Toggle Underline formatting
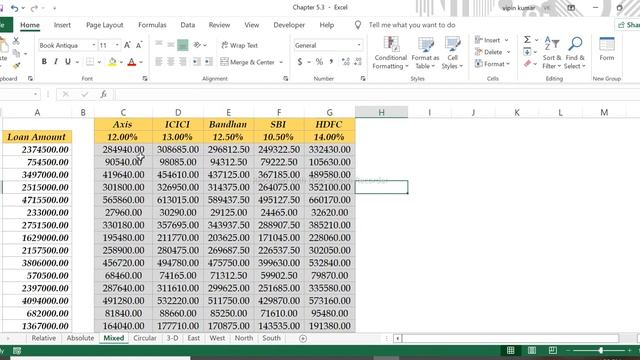The image size is (640, 360). [x=68, y=62]
